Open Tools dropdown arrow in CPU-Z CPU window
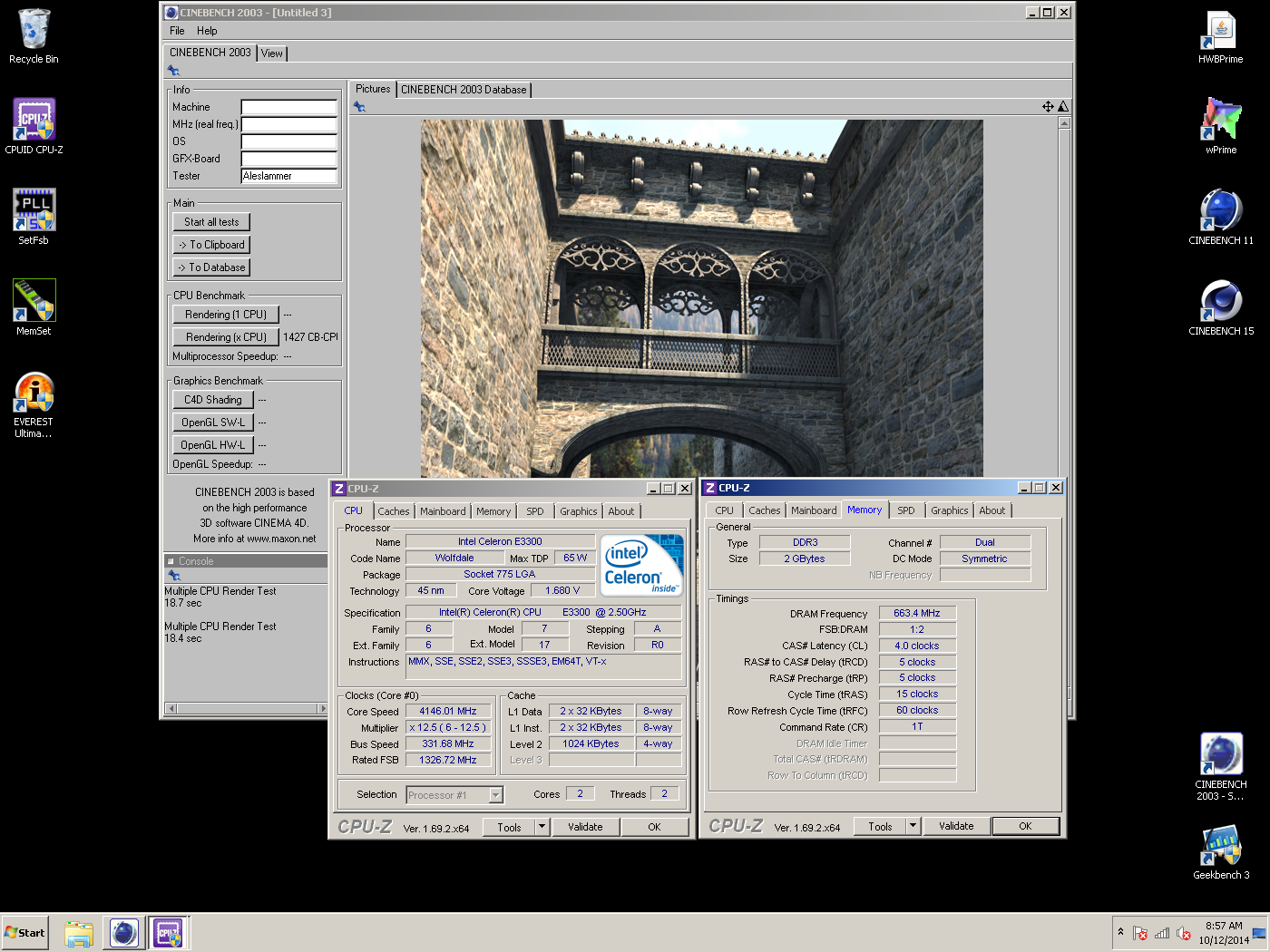 tap(542, 827)
